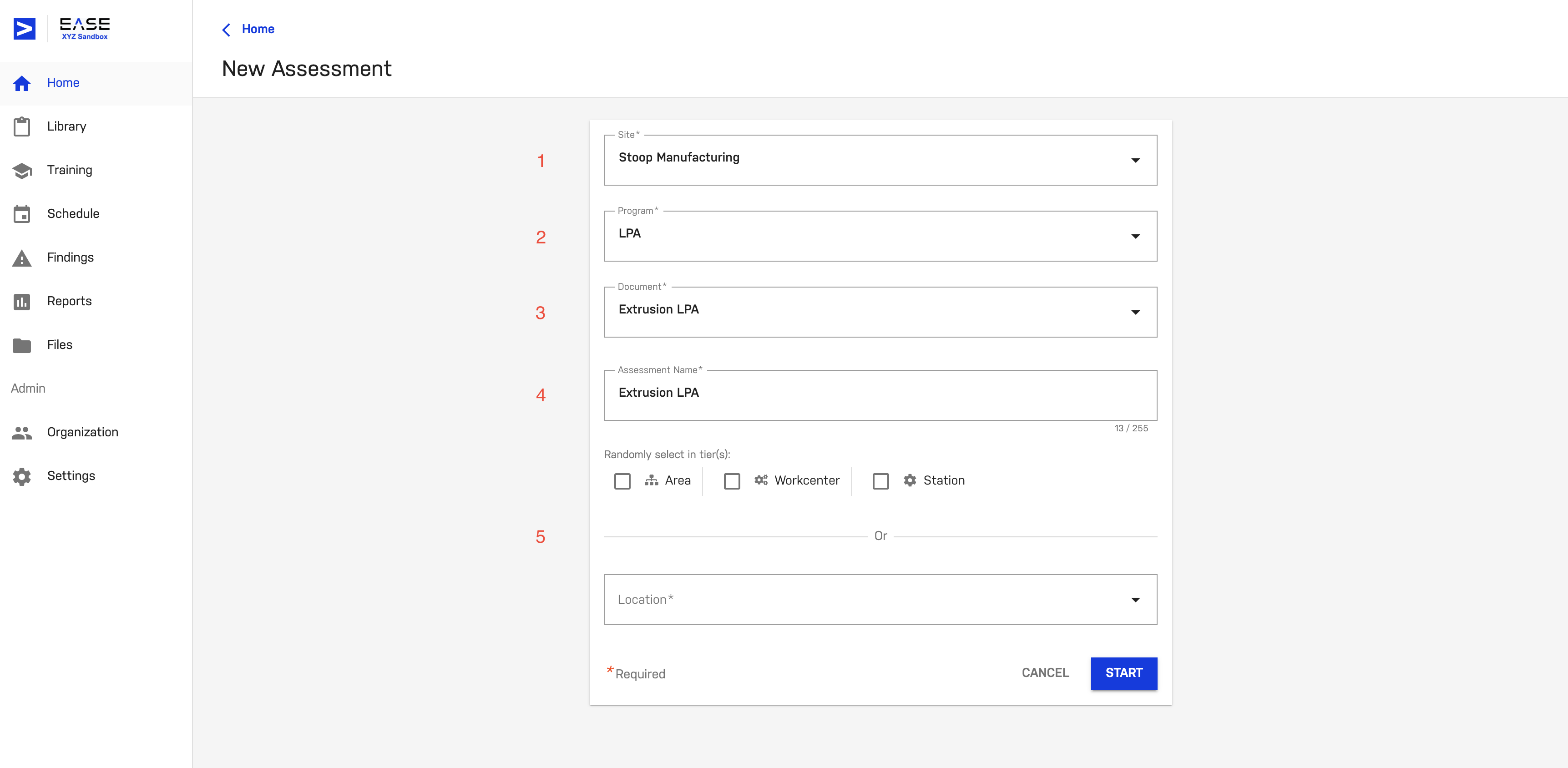Click the Home house icon in sidebar
Viewport: 1568px width, 768px height.
point(22,83)
